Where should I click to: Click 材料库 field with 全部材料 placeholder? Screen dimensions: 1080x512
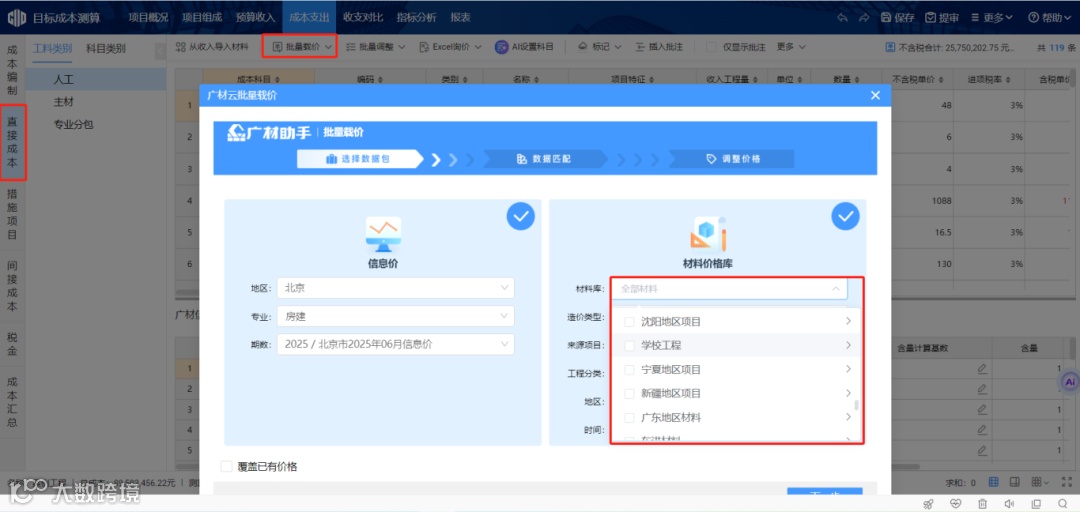tap(729, 289)
